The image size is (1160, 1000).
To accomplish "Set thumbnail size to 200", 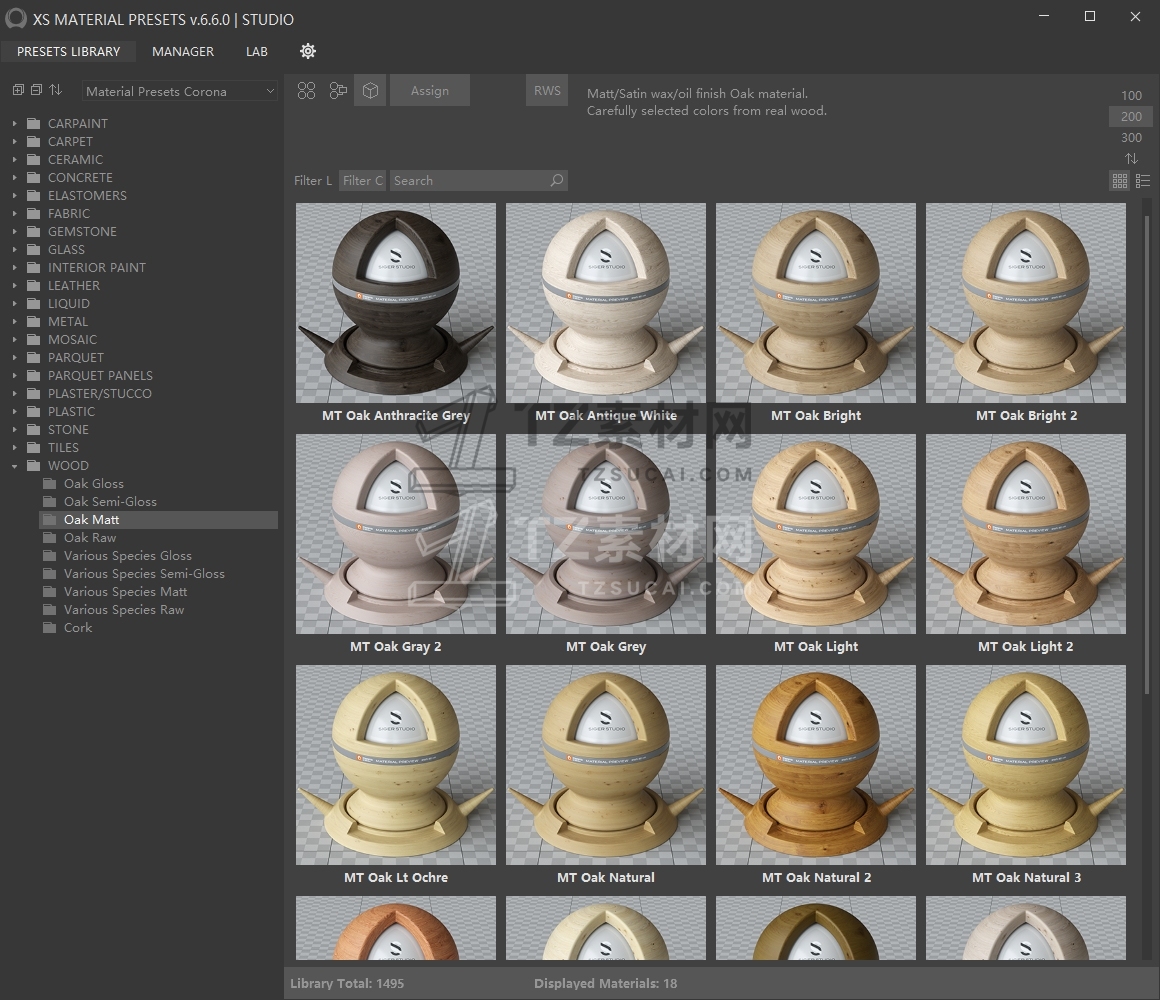I will click(1131, 116).
